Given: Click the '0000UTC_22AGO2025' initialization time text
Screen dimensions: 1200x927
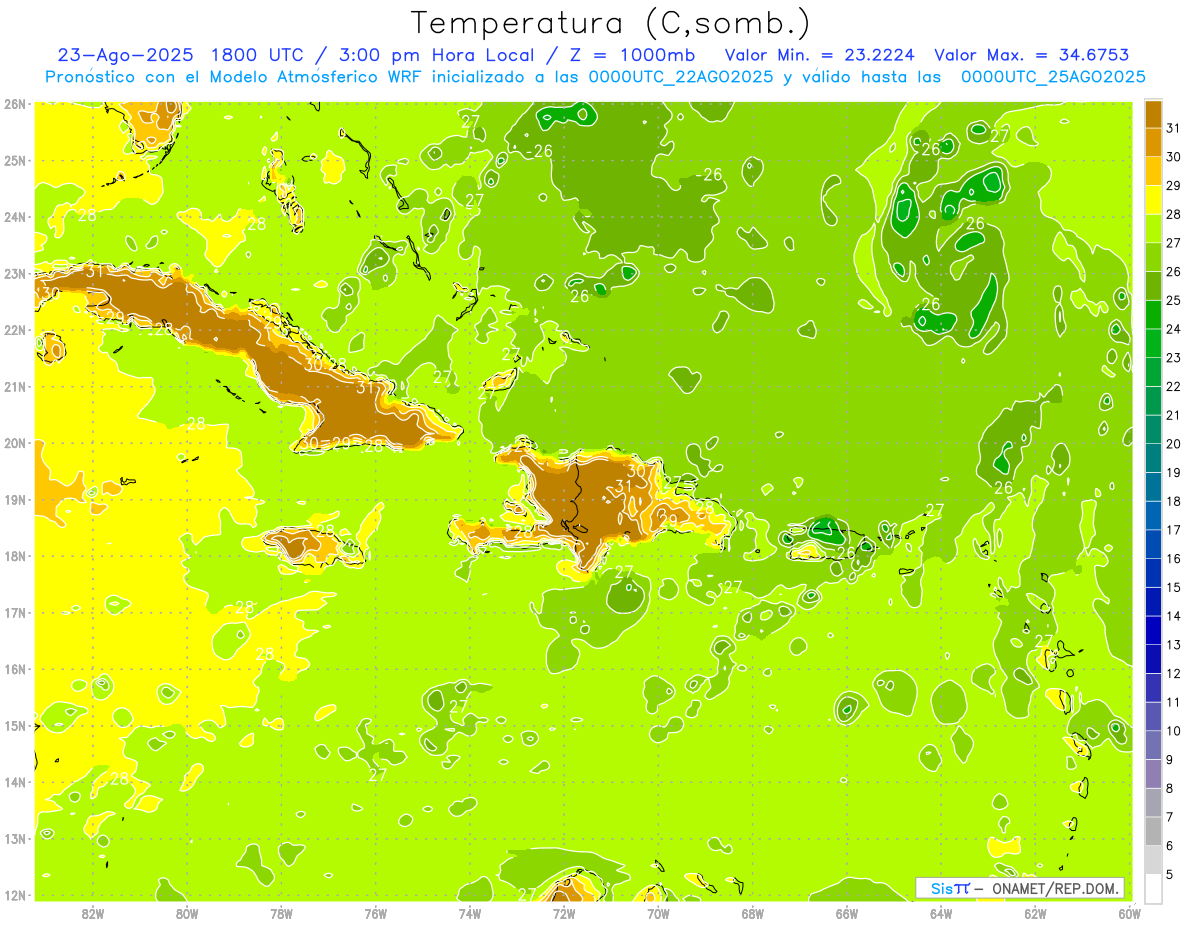Looking at the screenshot, I should click(681, 77).
